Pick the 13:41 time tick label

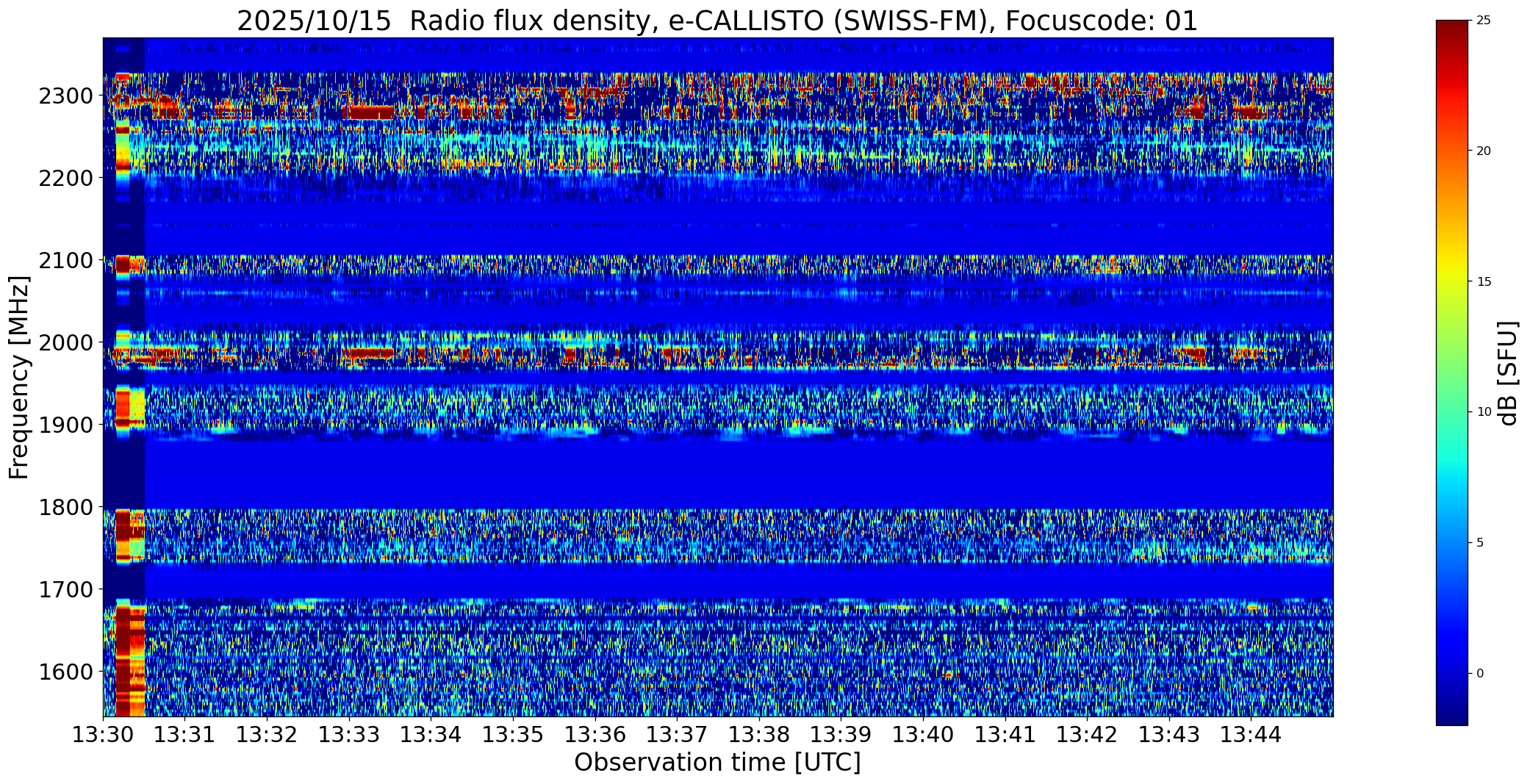pos(1005,734)
